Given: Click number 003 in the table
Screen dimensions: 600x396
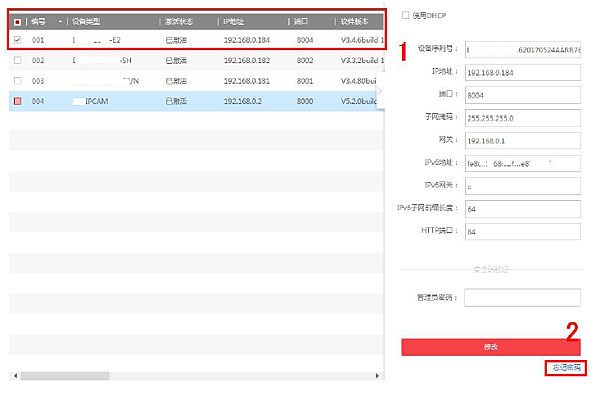Looking at the screenshot, I should [x=38, y=81].
